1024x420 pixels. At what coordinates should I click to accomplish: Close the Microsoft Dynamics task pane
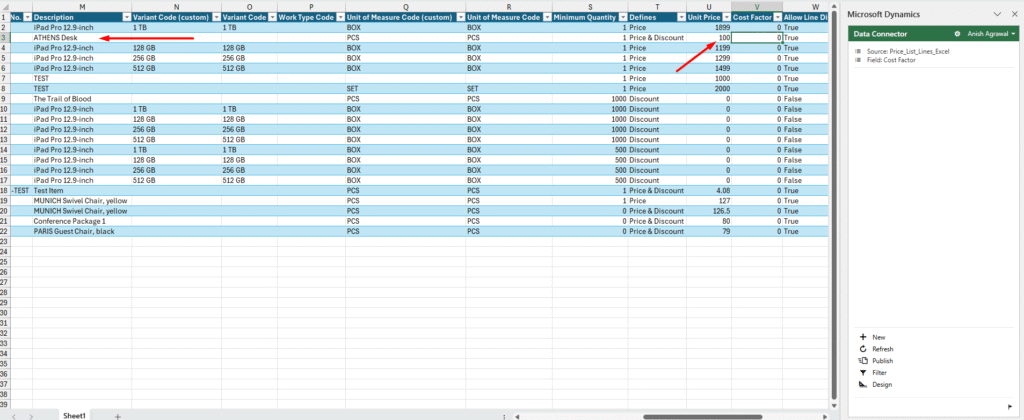[x=1012, y=13]
